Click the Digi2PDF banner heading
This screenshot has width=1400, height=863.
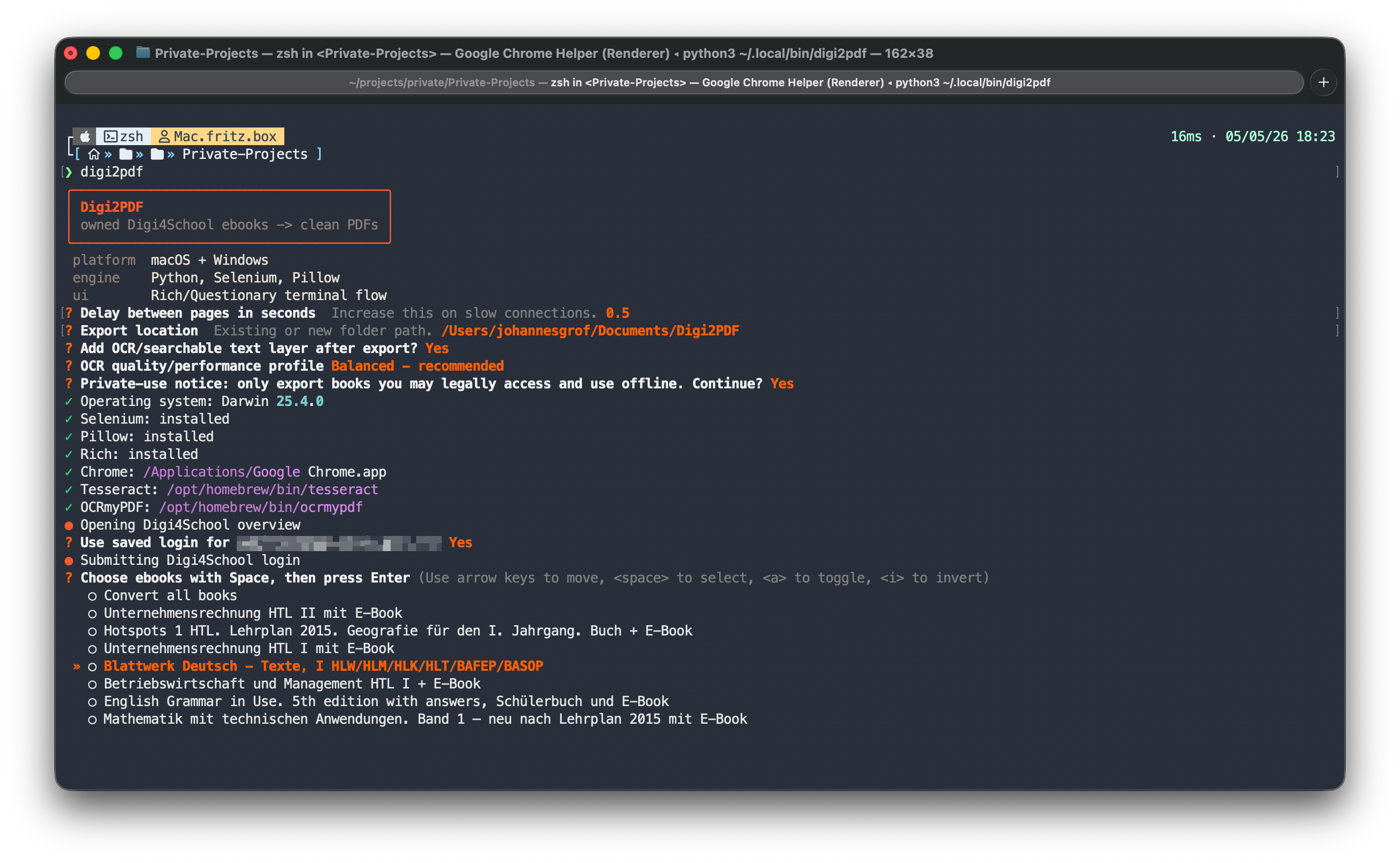(112, 206)
